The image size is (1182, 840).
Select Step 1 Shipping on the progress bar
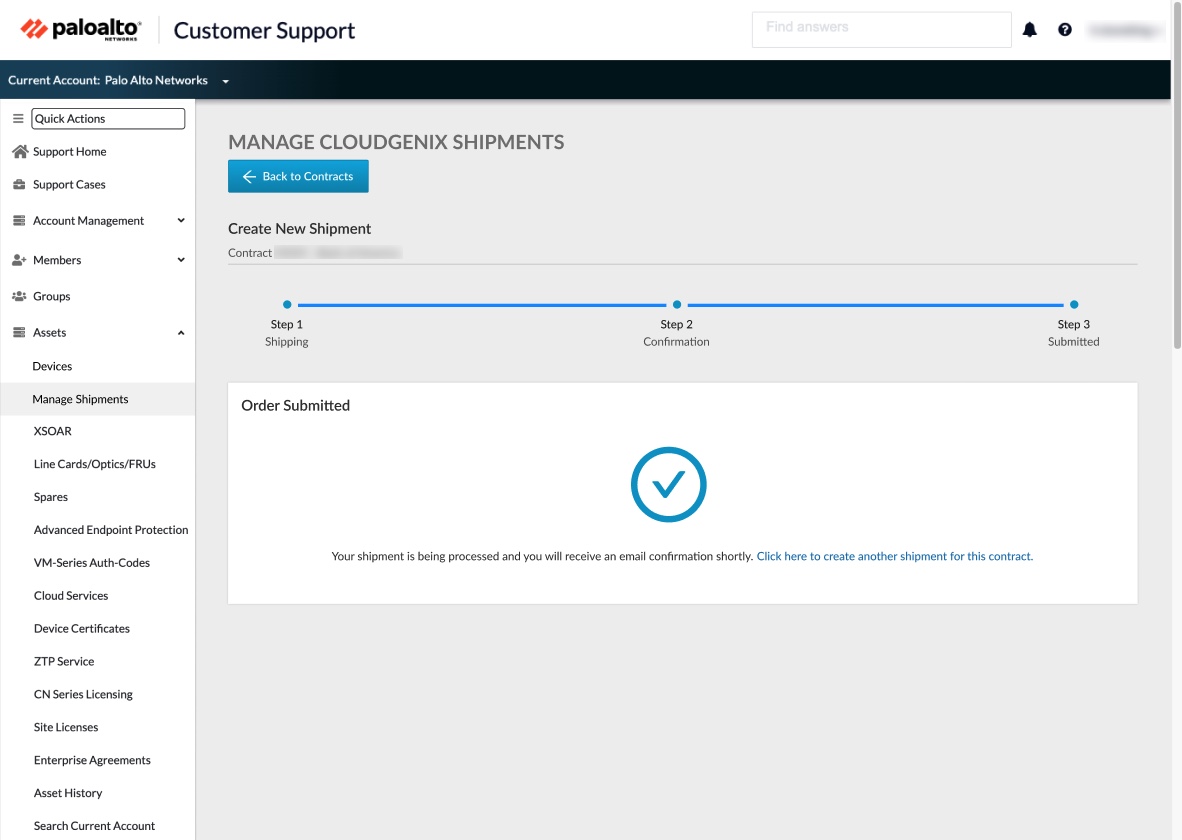click(287, 304)
